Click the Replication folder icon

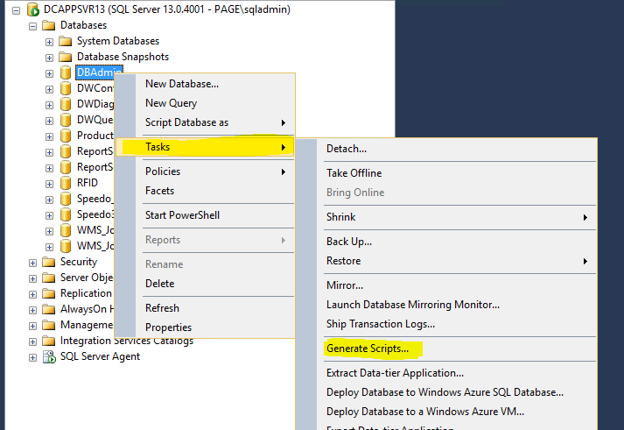pos(49,294)
